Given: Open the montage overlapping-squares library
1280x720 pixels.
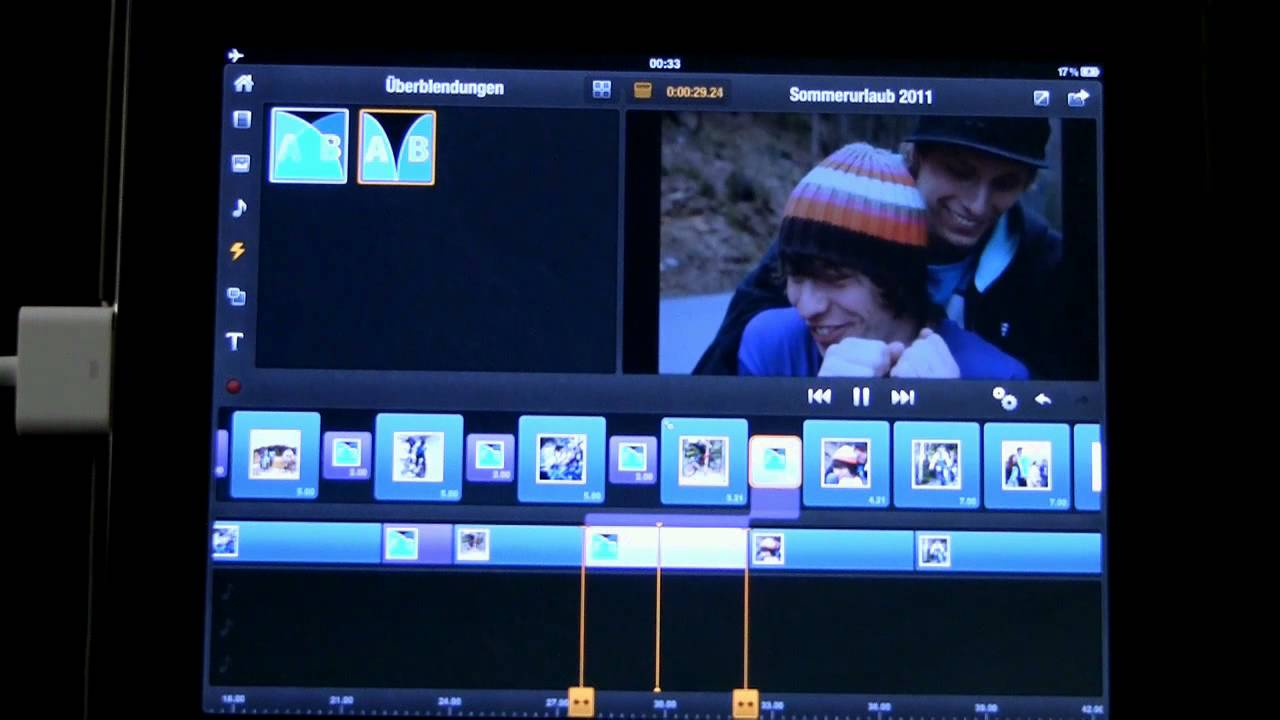Looking at the screenshot, I should [236, 296].
